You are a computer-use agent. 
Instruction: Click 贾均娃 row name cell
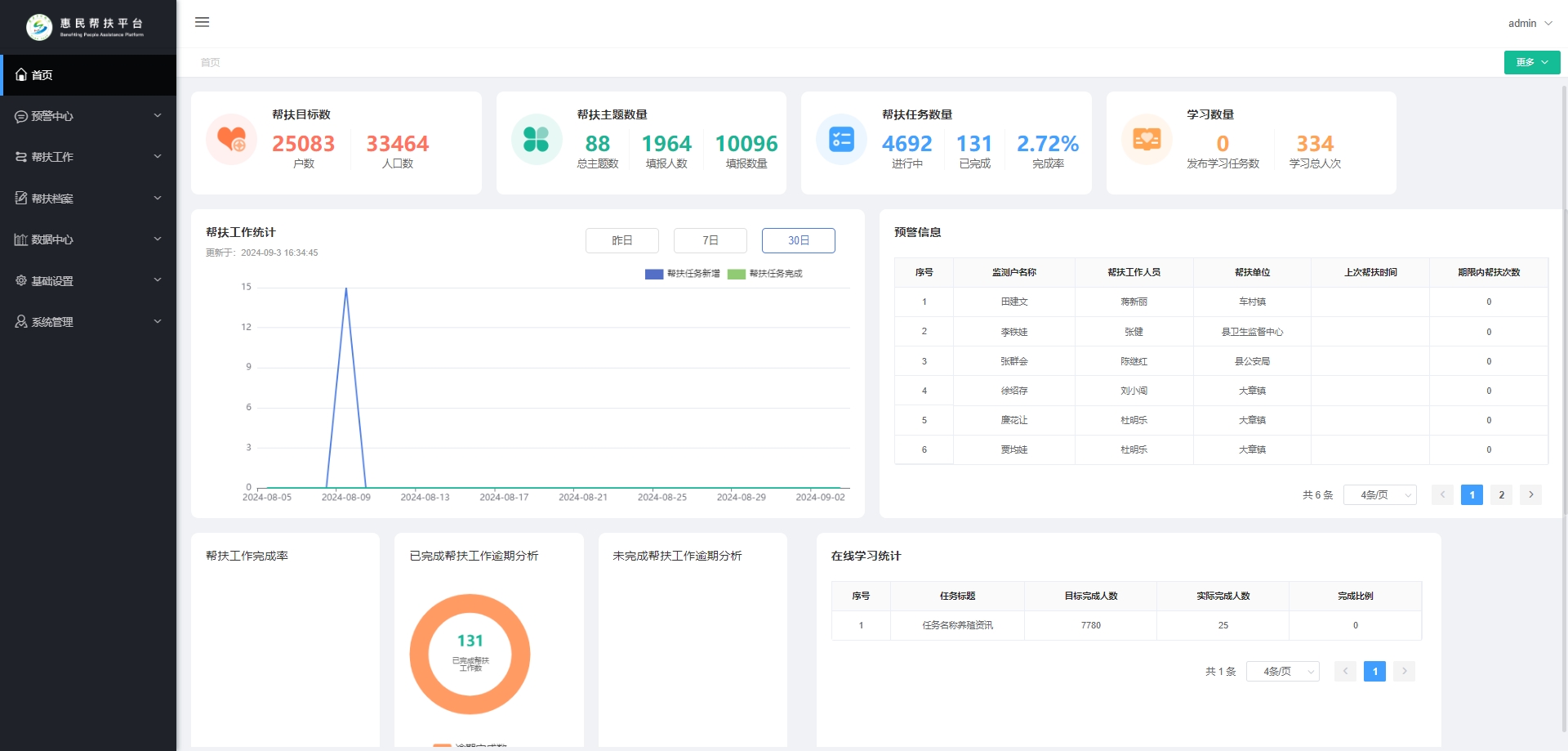click(1014, 449)
